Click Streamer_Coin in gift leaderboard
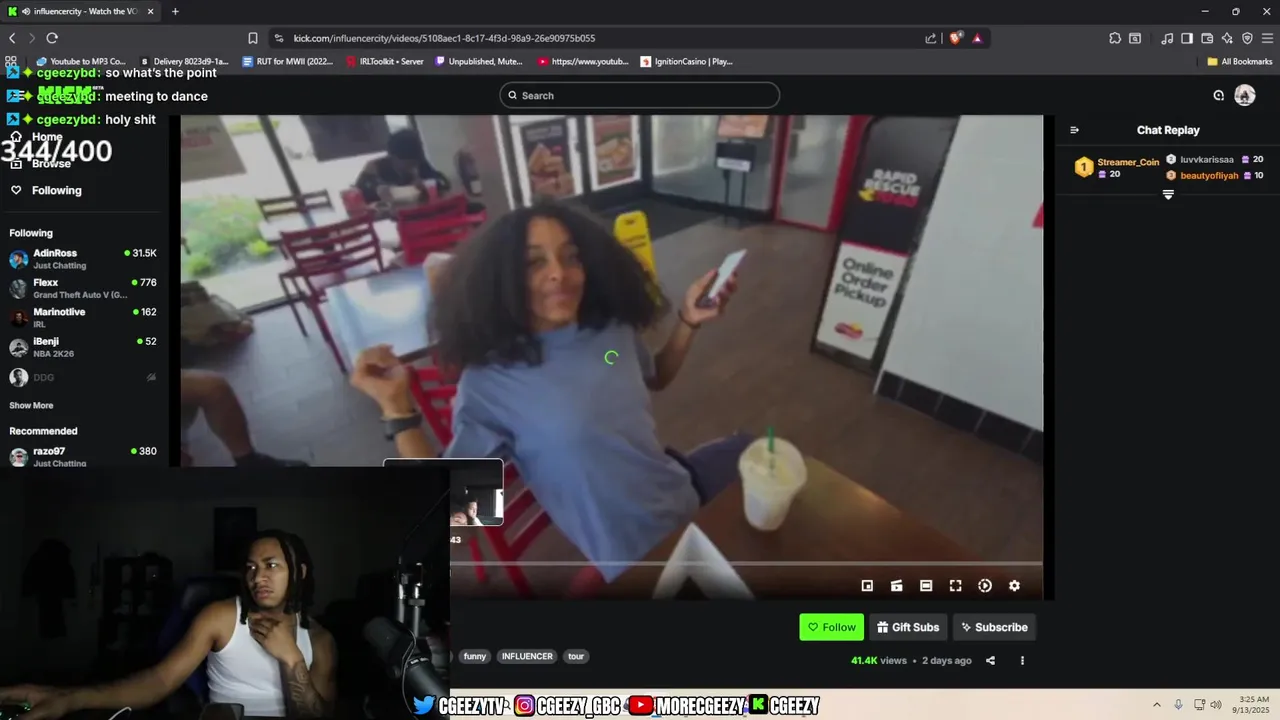1280x720 pixels. (1128, 162)
